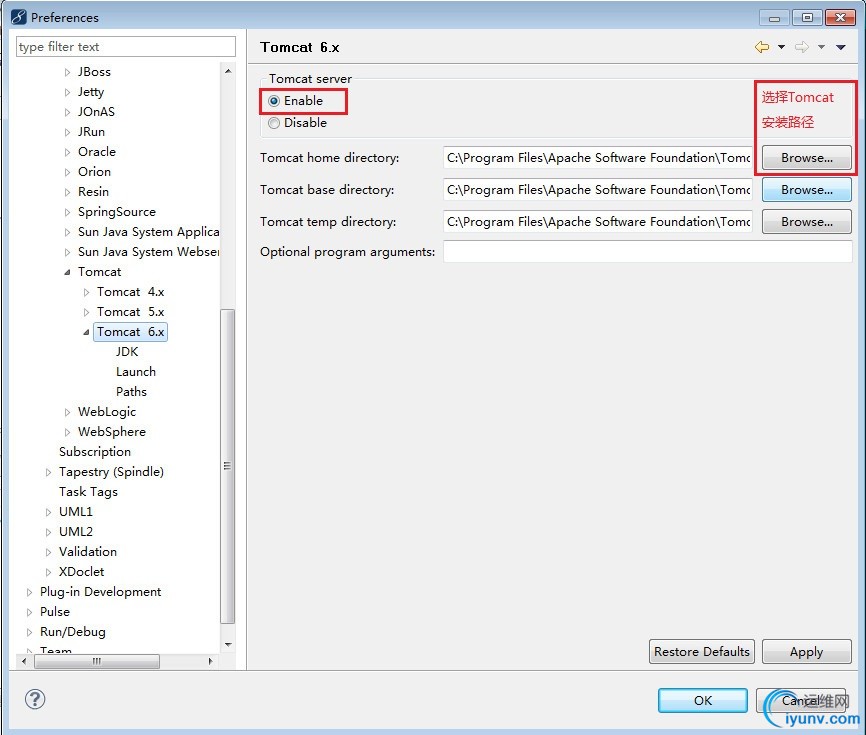Click the Apply button

806,652
